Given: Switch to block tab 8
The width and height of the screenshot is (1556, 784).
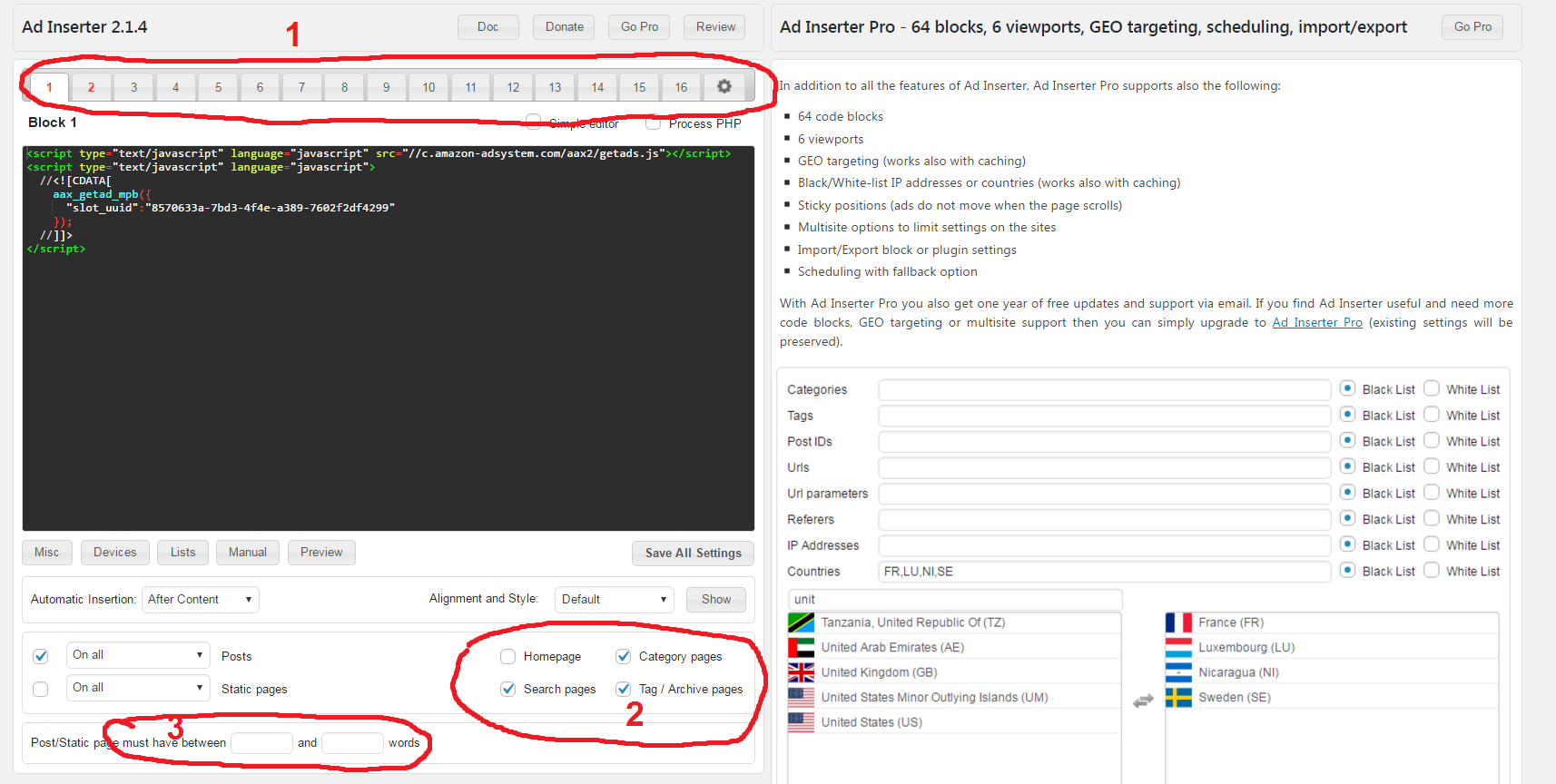Looking at the screenshot, I should pos(344,87).
